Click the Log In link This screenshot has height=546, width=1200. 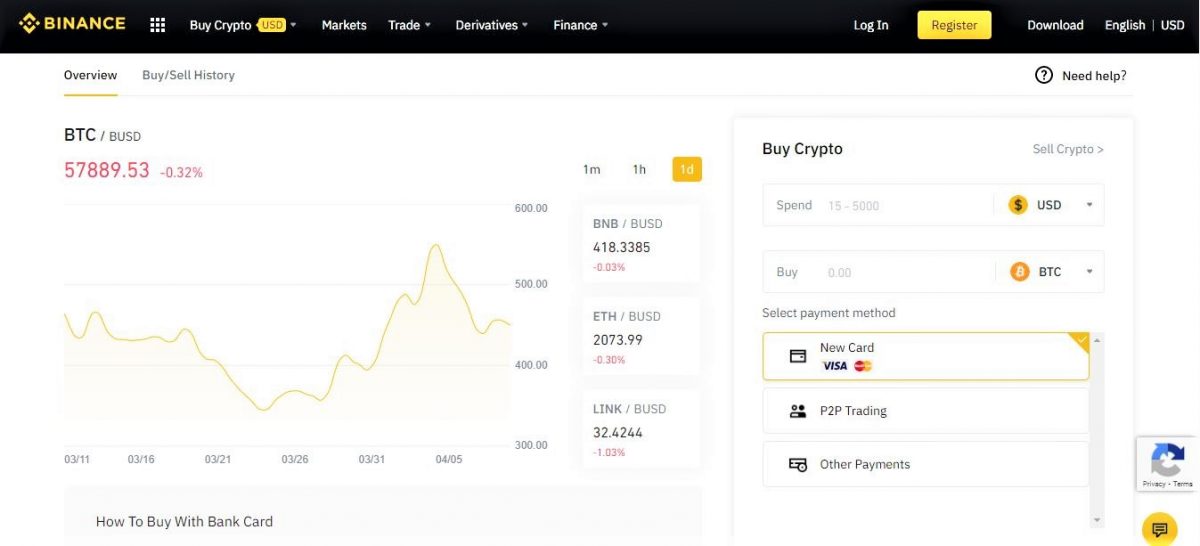point(871,25)
